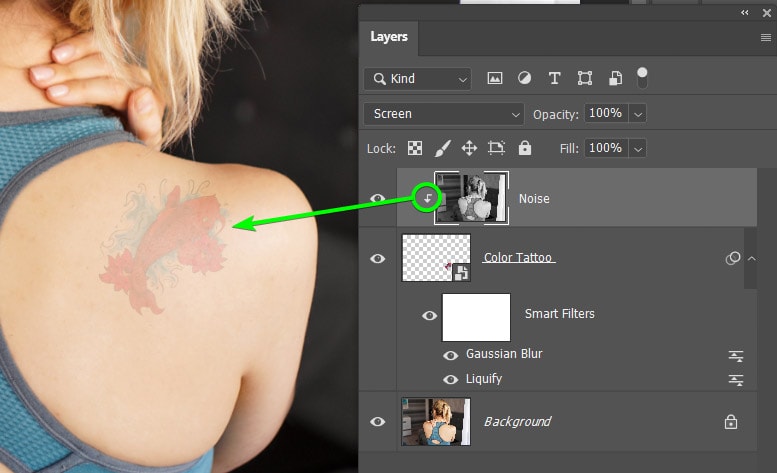Open the Layers panel menu
This screenshot has width=777, height=473.
[x=765, y=37]
